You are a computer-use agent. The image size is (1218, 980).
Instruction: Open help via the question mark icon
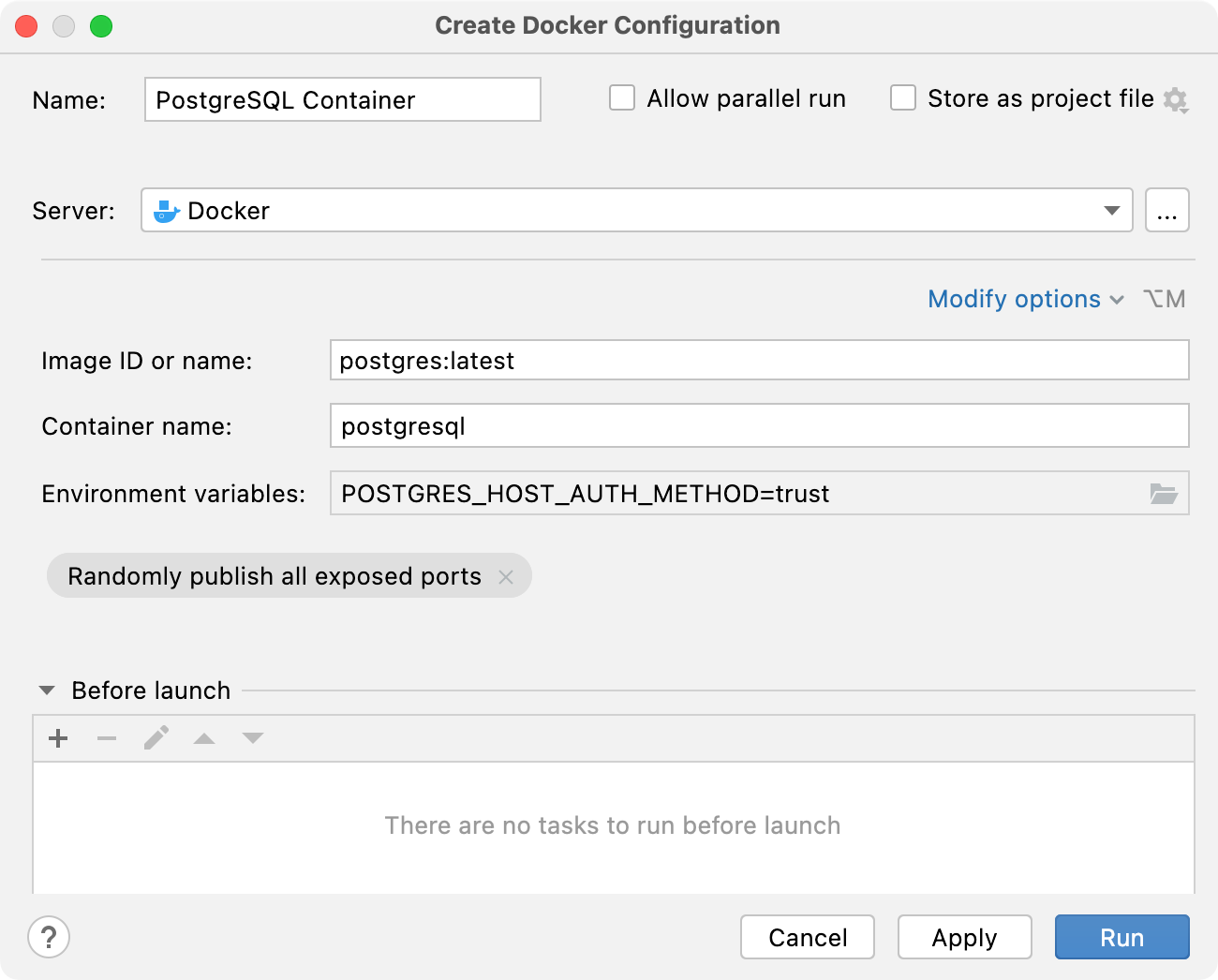tap(49, 937)
